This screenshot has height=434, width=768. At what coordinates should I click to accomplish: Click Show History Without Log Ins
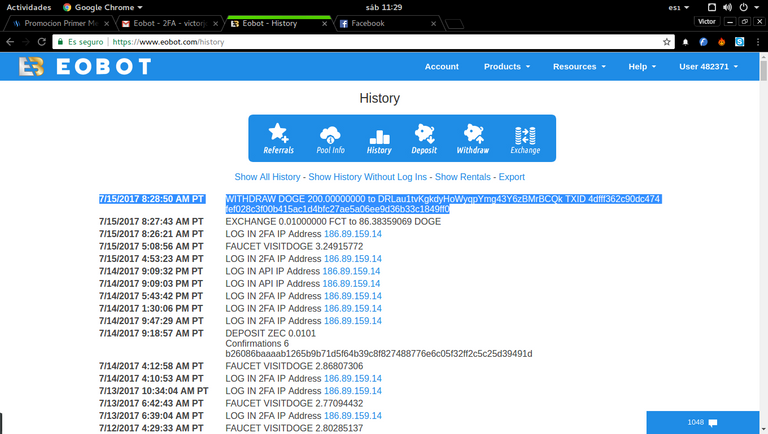tap(367, 177)
